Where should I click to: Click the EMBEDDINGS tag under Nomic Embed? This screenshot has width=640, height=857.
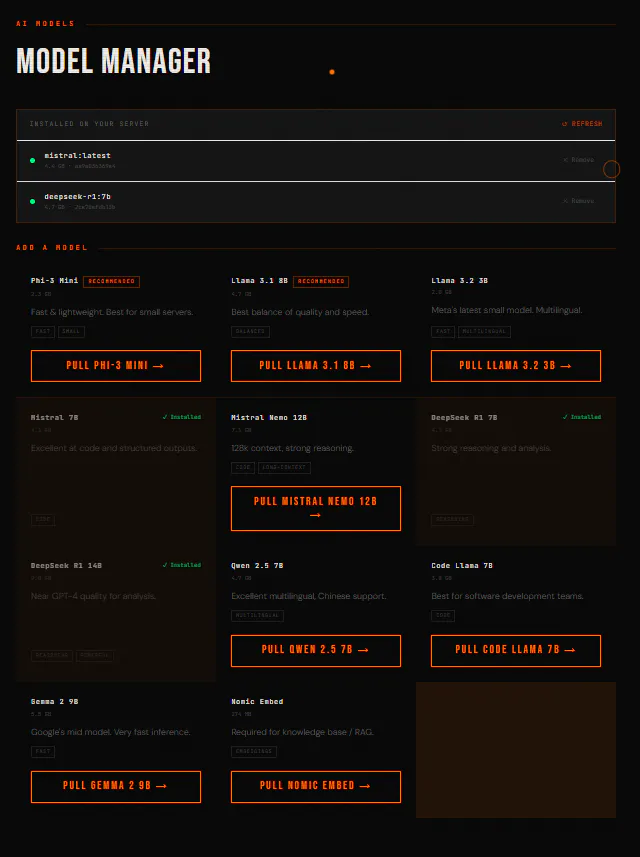click(x=254, y=752)
